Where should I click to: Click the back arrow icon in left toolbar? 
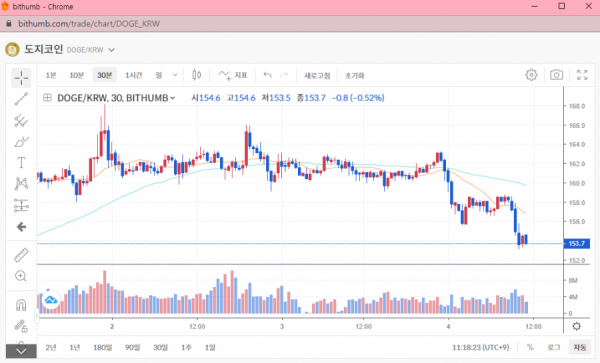click(x=21, y=227)
